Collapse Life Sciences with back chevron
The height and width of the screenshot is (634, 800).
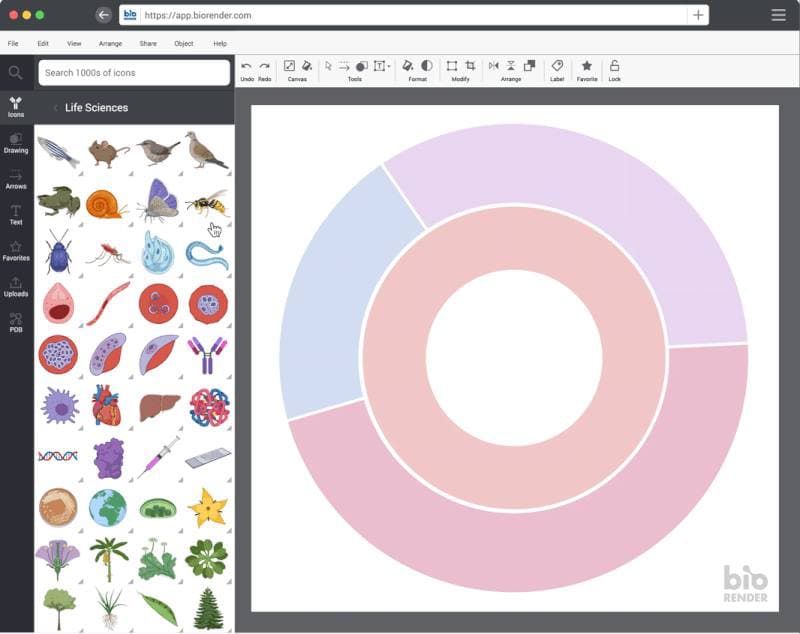[x=55, y=108]
